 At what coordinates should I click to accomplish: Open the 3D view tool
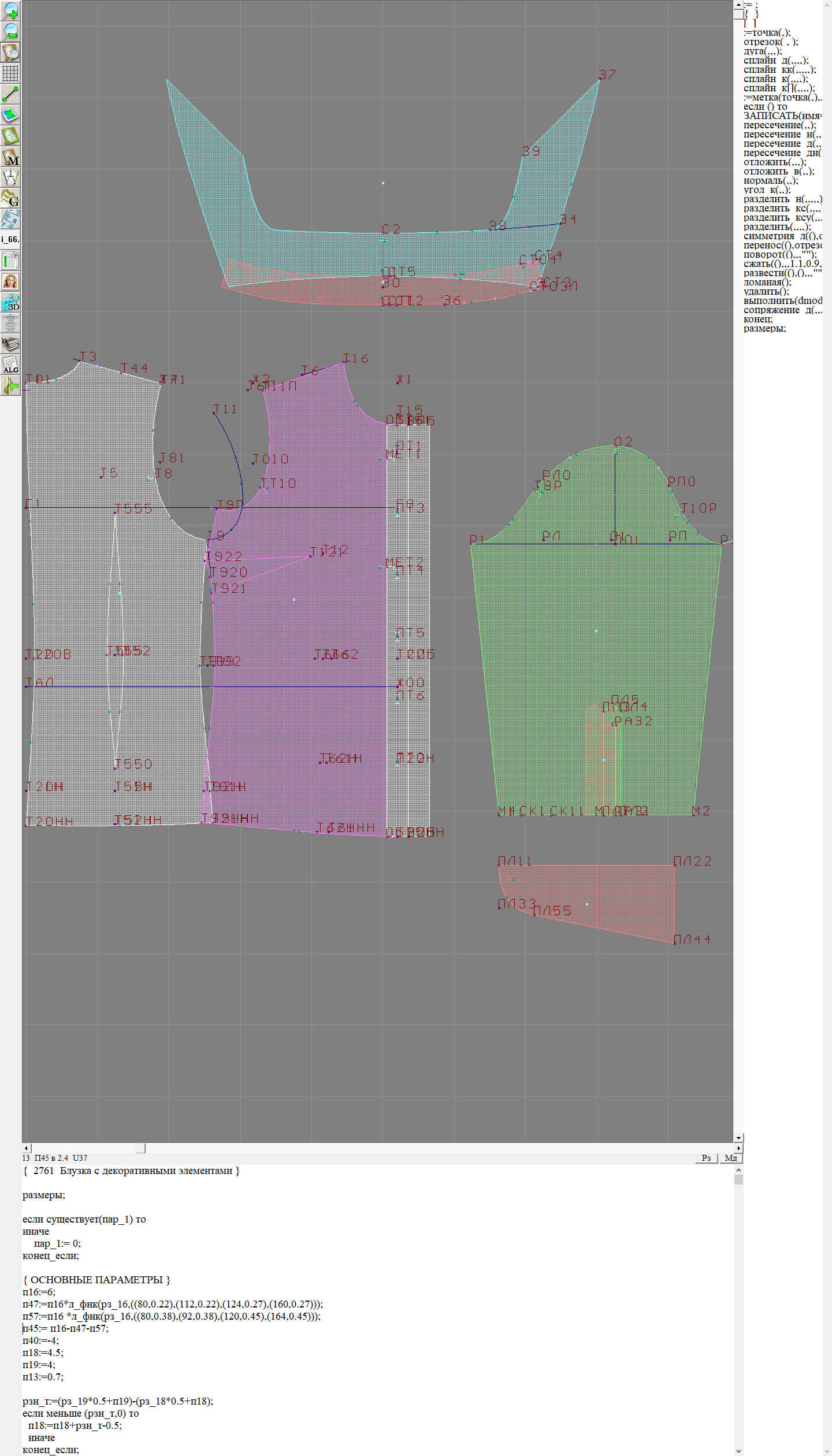[x=10, y=303]
